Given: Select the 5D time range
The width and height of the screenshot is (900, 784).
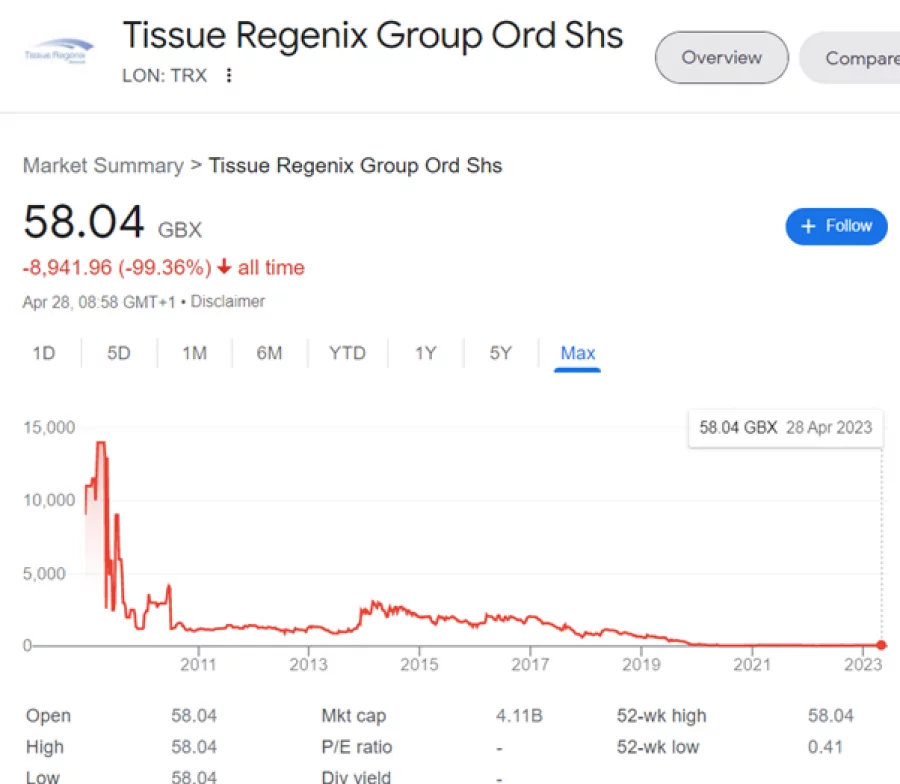Looking at the screenshot, I should pos(118,353).
